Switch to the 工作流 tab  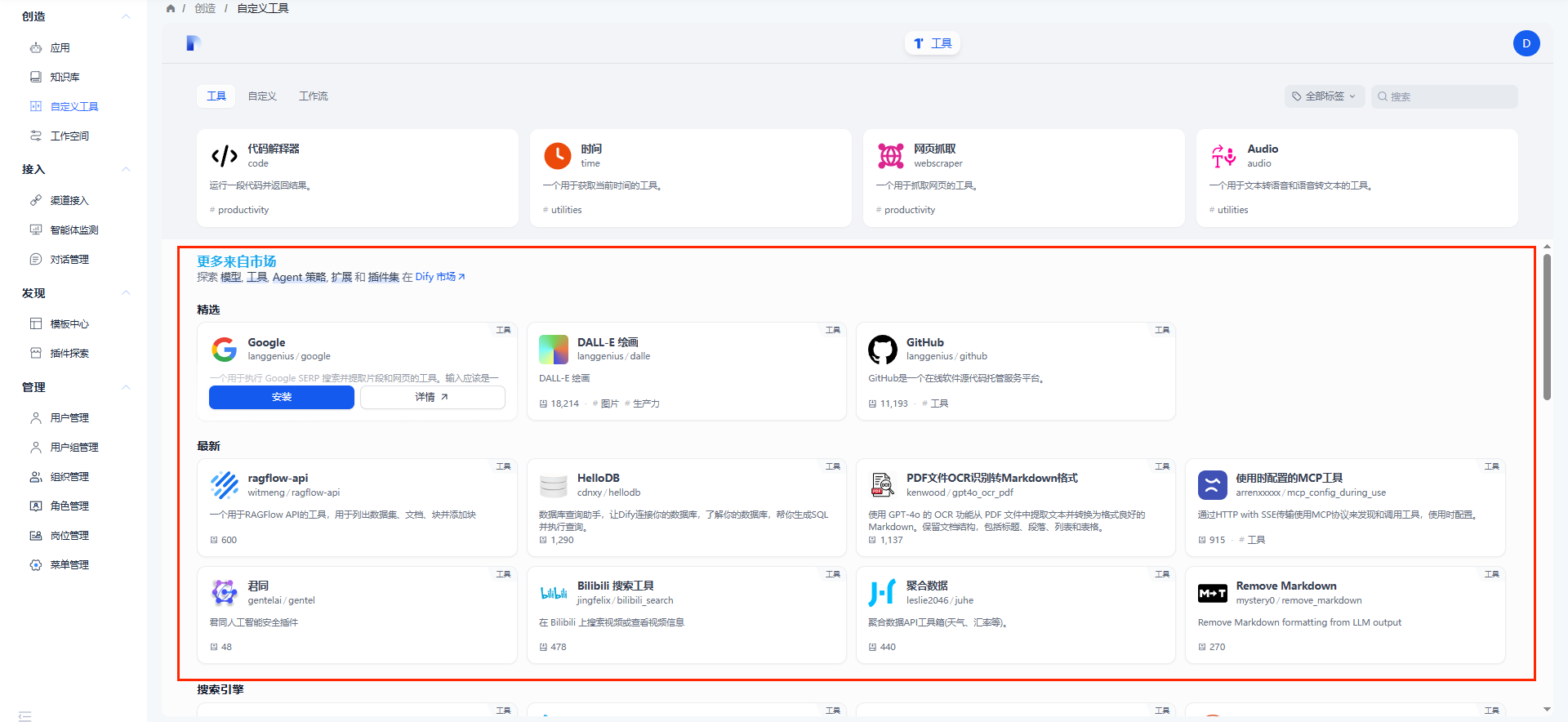tap(314, 96)
